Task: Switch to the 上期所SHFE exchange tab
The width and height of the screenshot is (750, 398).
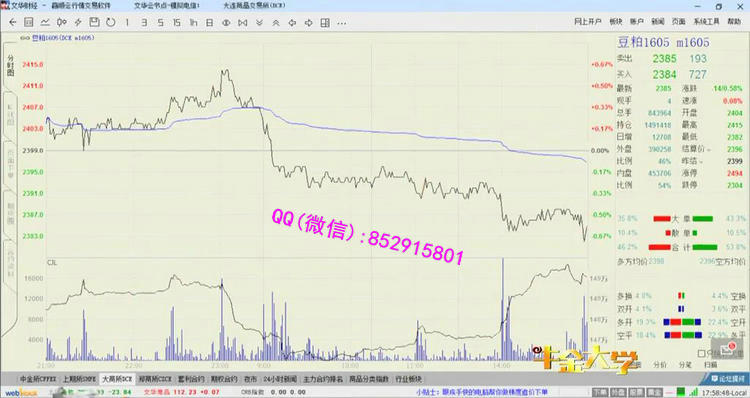Action: [79, 379]
